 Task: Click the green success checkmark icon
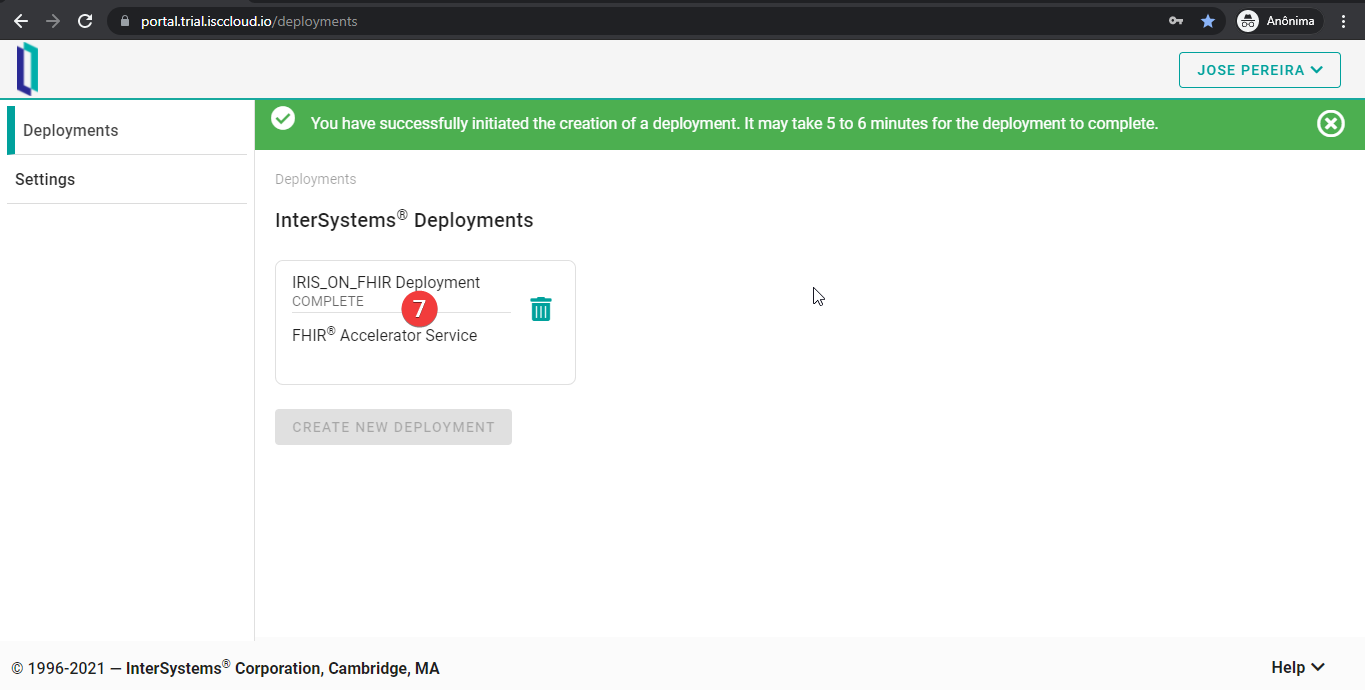coord(283,119)
